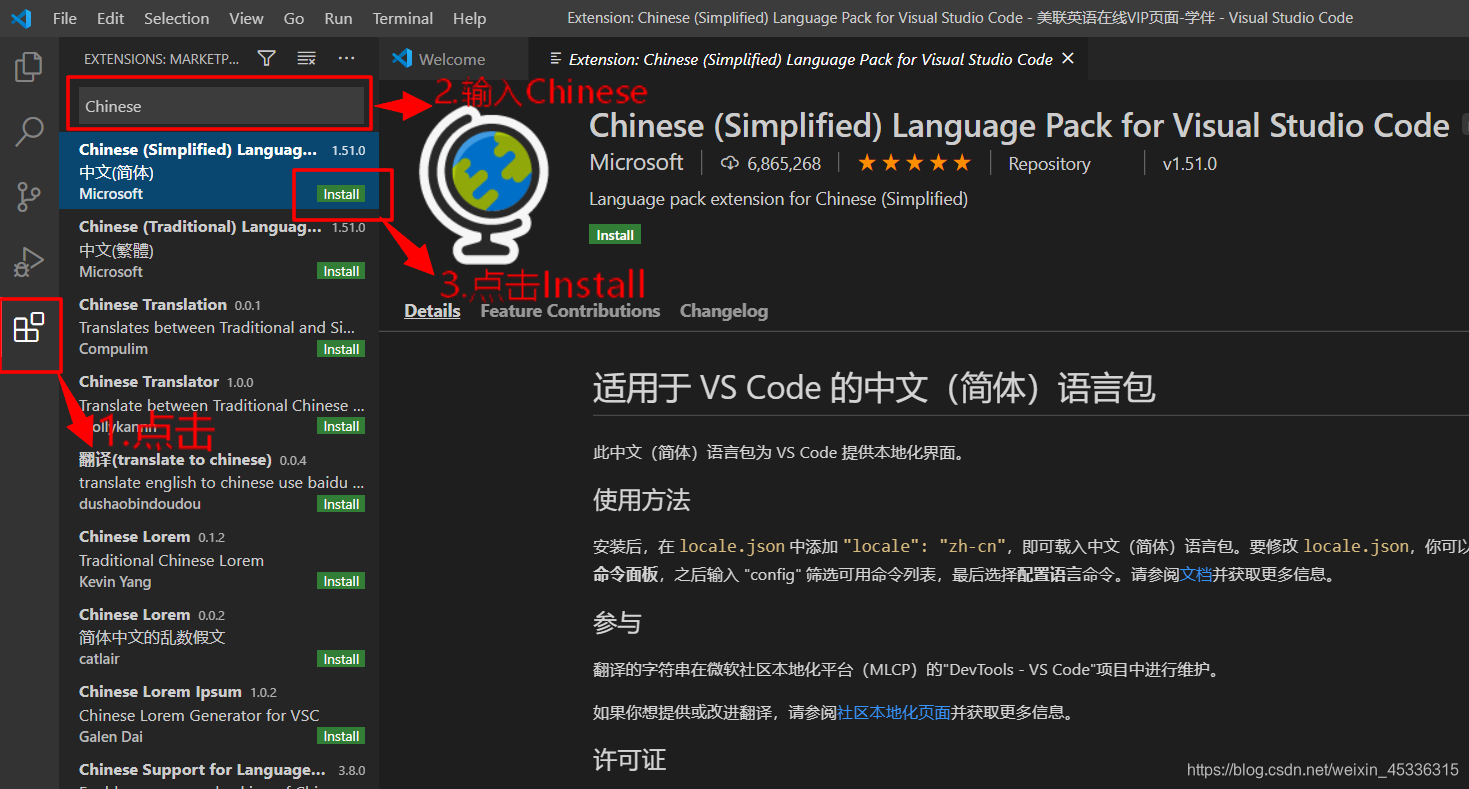Open the File menu
The height and width of the screenshot is (789, 1469).
pyautogui.click(x=64, y=18)
